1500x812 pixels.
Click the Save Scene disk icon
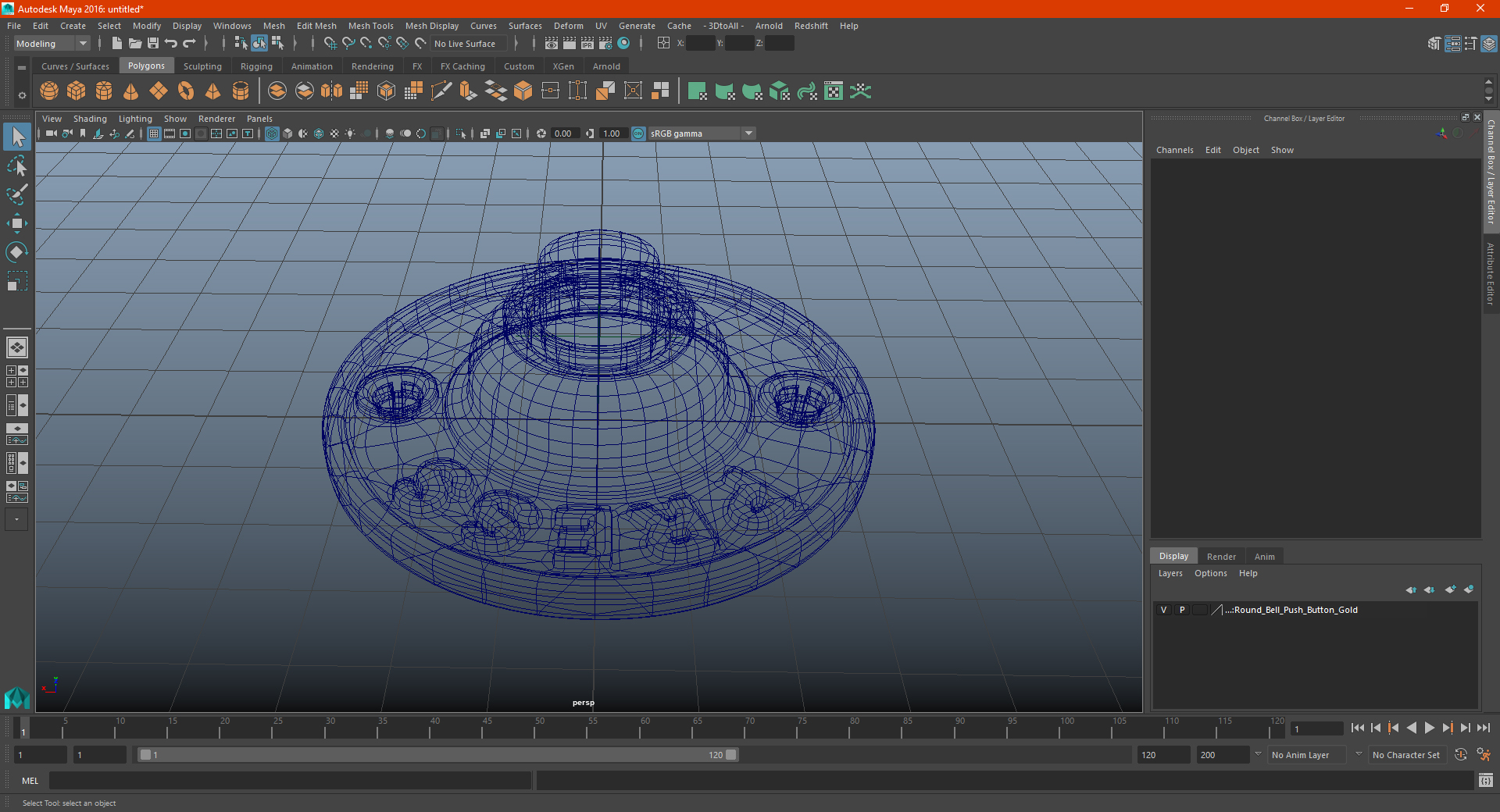(x=153, y=44)
